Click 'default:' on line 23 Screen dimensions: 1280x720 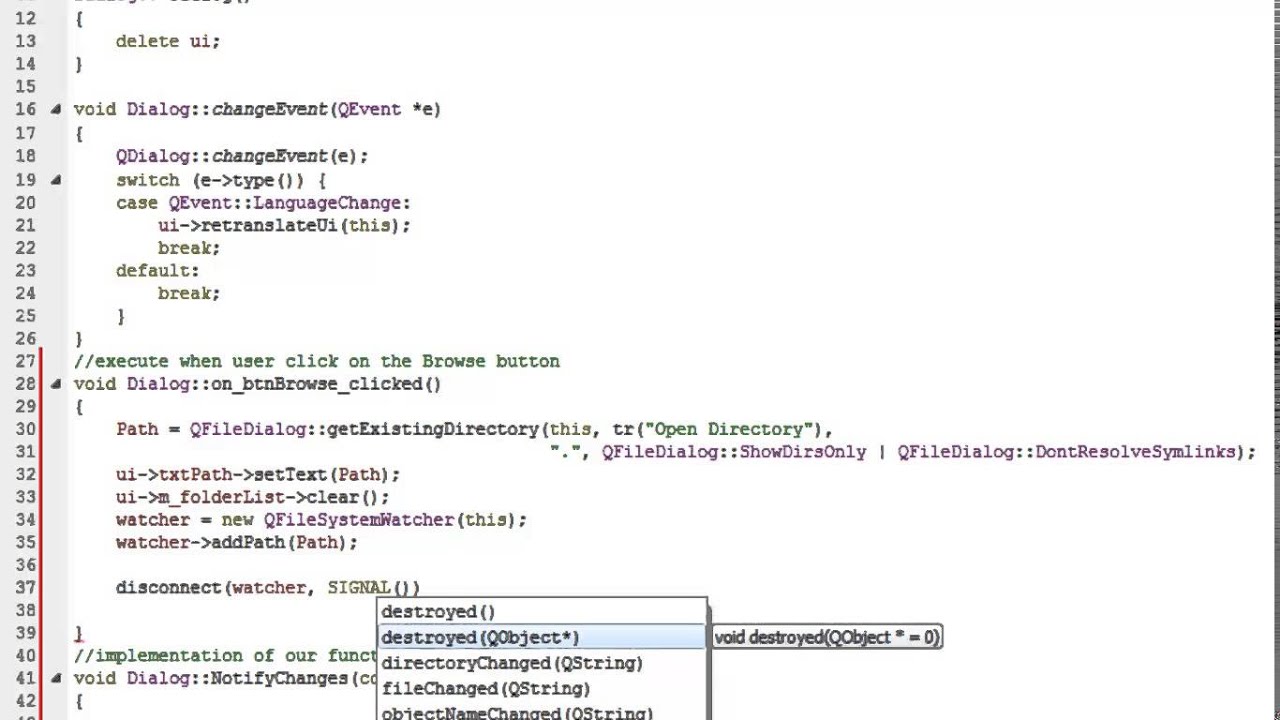[x=158, y=270]
